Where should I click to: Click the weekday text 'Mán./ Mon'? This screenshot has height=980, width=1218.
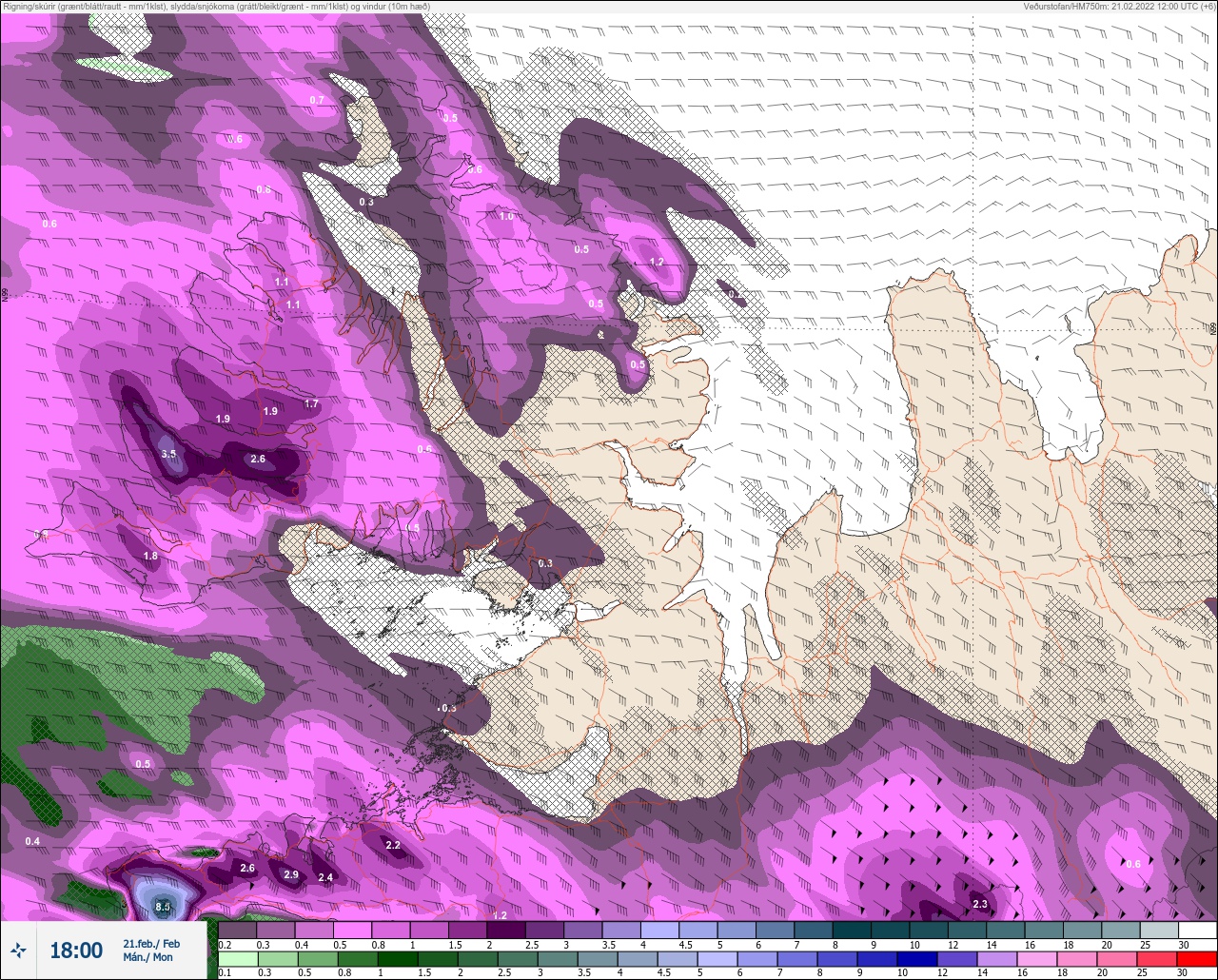pos(149,957)
